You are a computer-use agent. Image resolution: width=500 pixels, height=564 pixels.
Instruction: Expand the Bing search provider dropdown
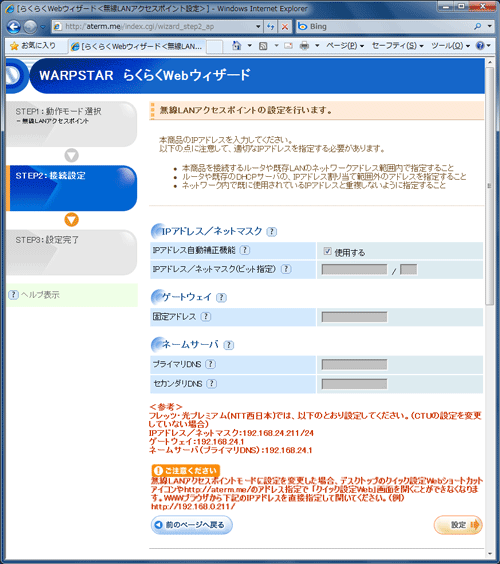[x=490, y=26]
